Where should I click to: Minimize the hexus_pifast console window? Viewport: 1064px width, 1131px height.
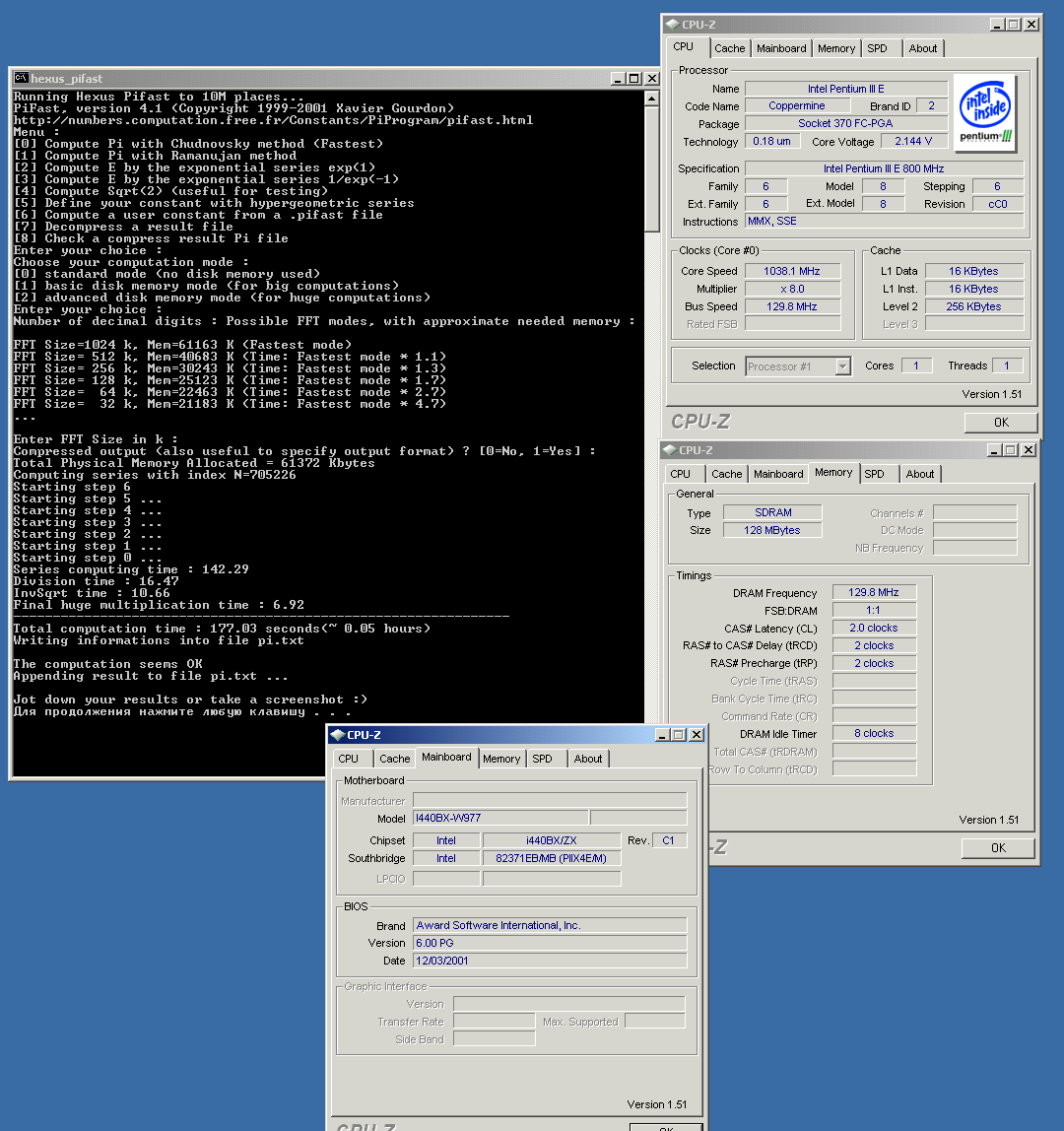618,78
